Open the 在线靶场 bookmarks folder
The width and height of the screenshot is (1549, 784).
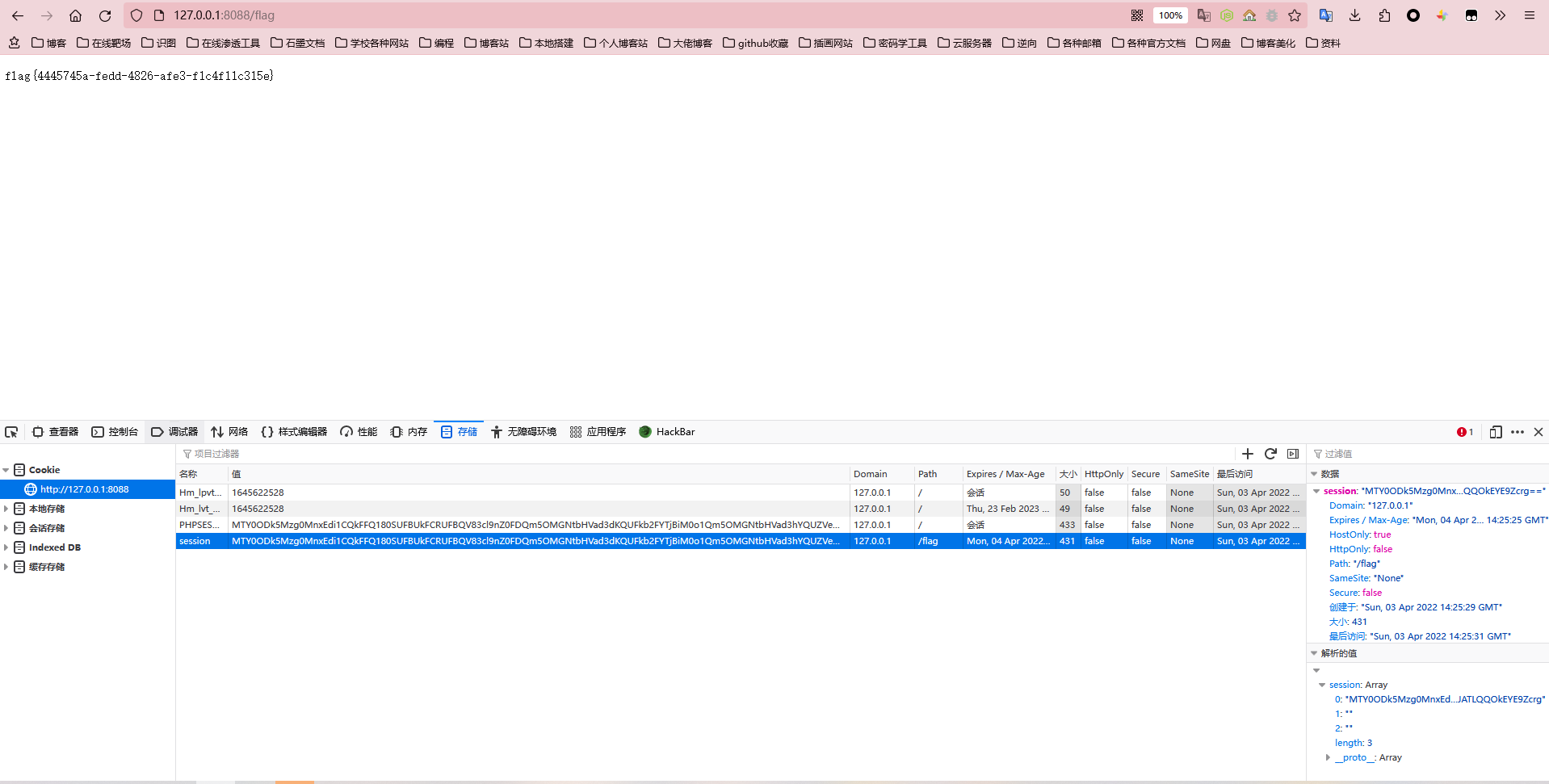(103, 43)
